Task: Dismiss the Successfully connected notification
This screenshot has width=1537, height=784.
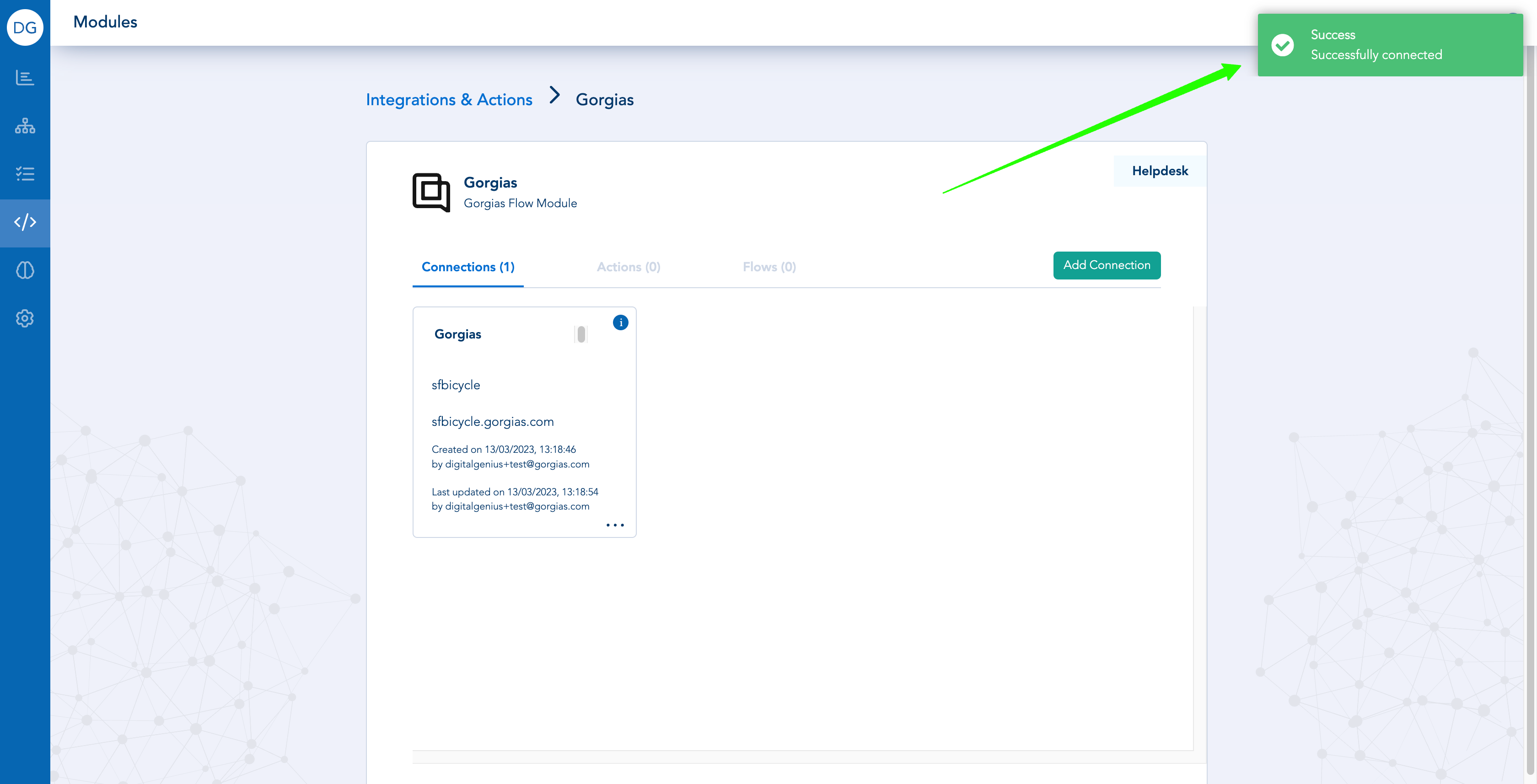Action: [1390, 45]
